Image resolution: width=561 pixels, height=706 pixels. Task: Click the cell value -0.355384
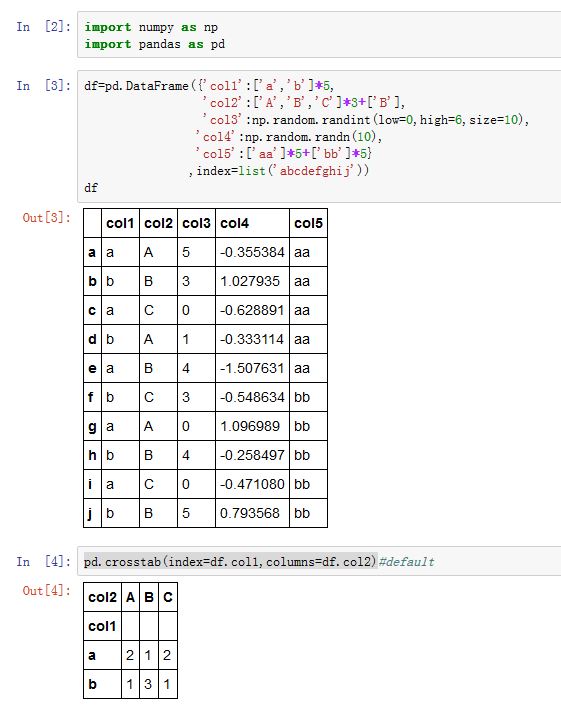(252, 252)
